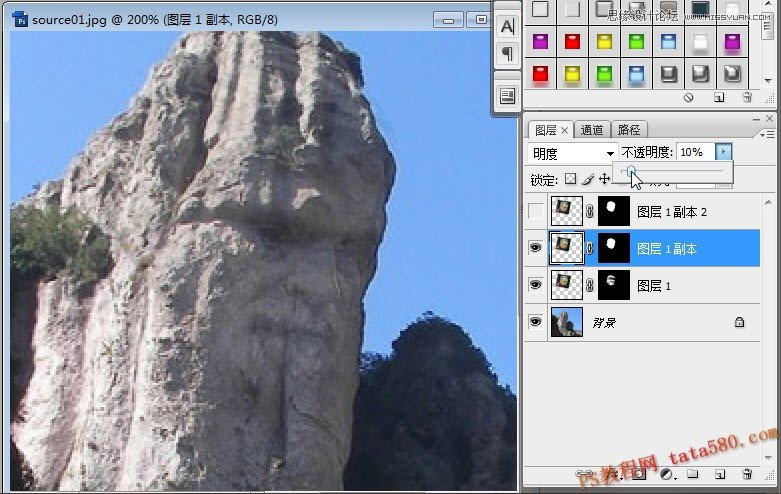Image resolution: width=781 pixels, height=494 pixels.
Task: Toggle the opacity slider arrow button
Action: pyautogui.click(x=723, y=152)
